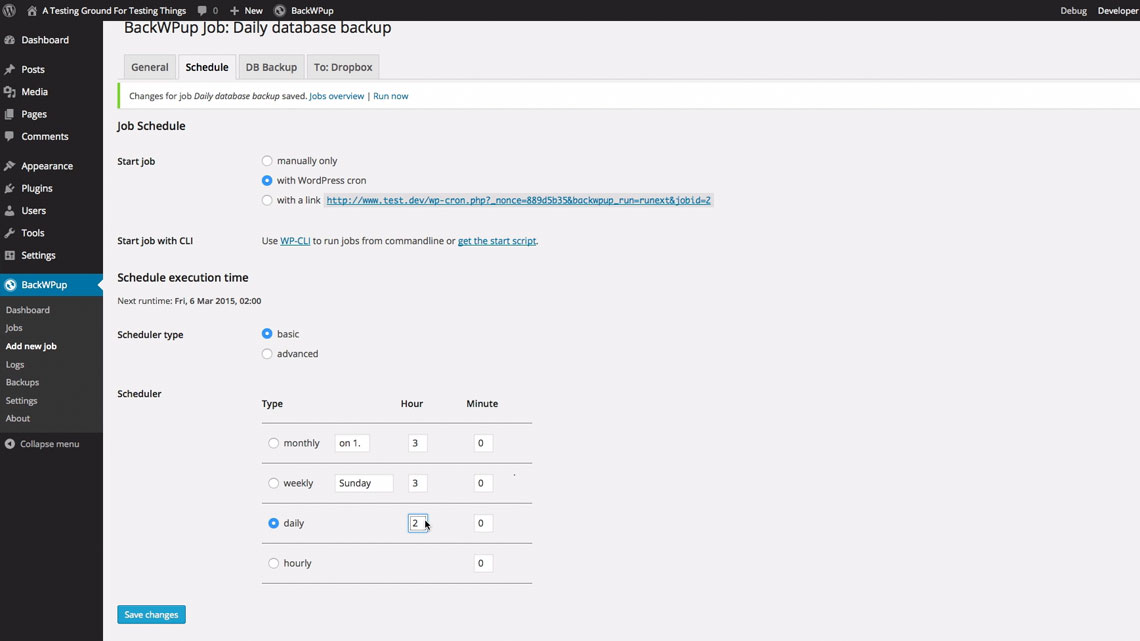
Task: Click 'get the start script' link
Action: pyautogui.click(x=497, y=241)
